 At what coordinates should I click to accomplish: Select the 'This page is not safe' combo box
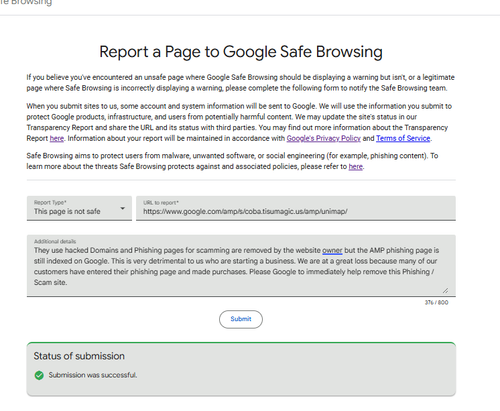79,208
